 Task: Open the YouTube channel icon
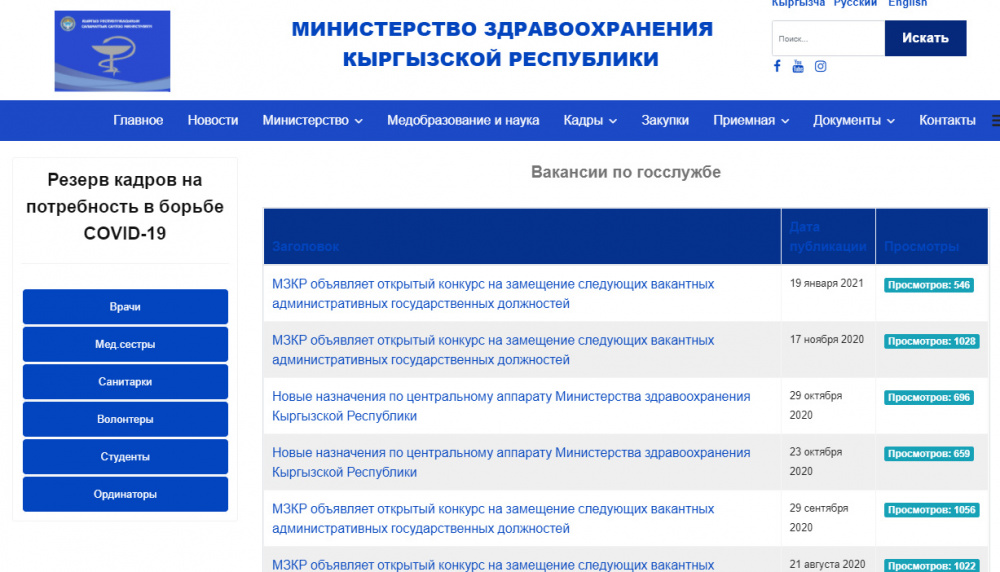click(798, 66)
